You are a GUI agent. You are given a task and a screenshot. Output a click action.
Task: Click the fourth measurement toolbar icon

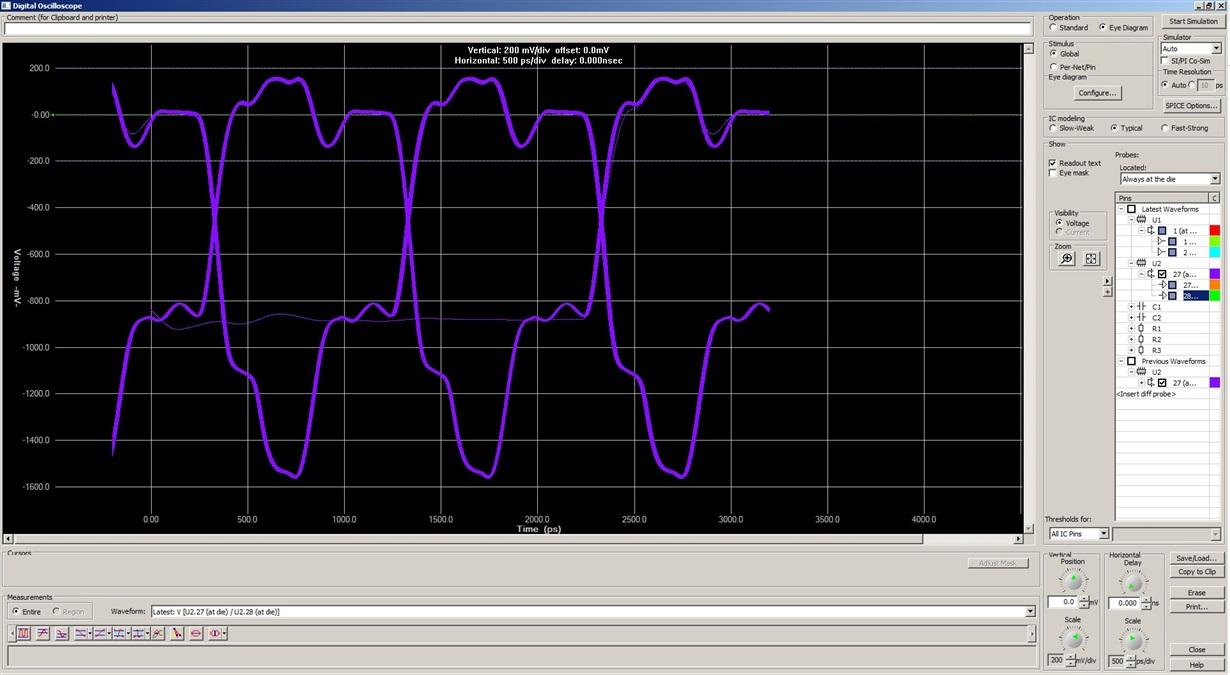coord(80,633)
